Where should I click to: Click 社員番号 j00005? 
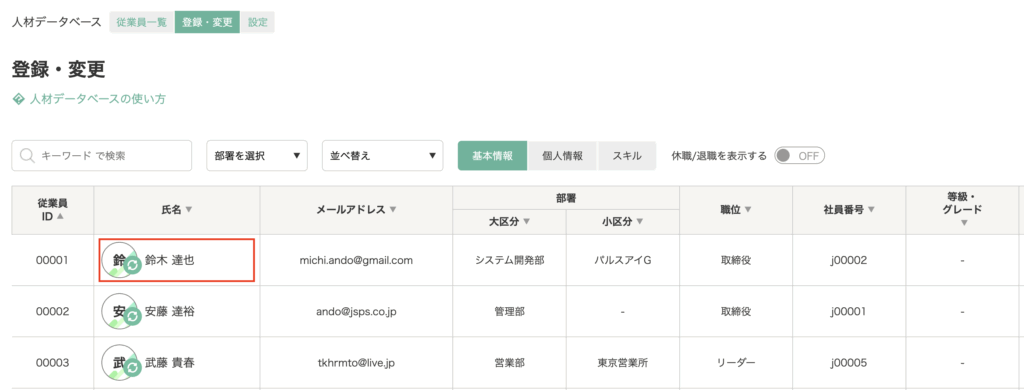tap(849, 362)
